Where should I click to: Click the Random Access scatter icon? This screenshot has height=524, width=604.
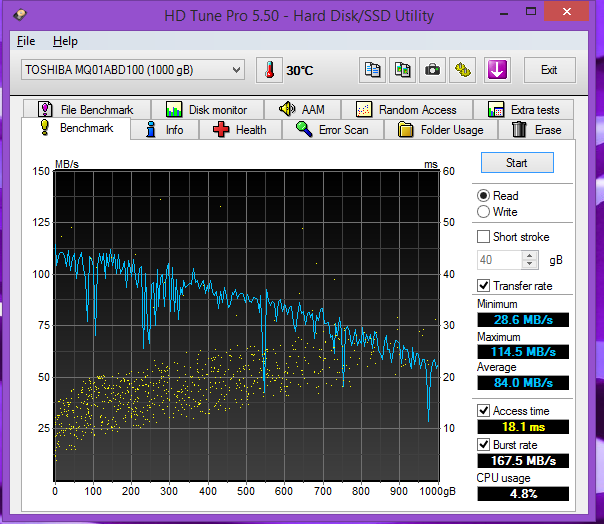364,109
